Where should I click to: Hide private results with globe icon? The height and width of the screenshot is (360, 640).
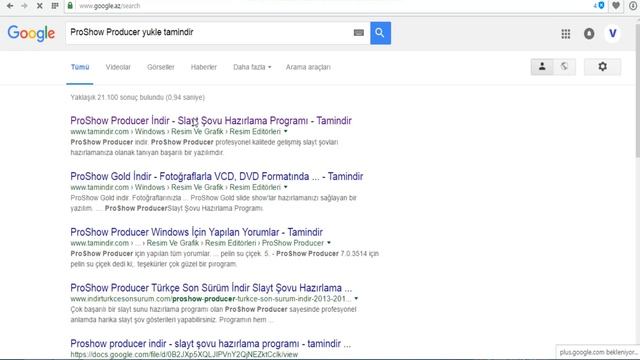tap(564, 67)
